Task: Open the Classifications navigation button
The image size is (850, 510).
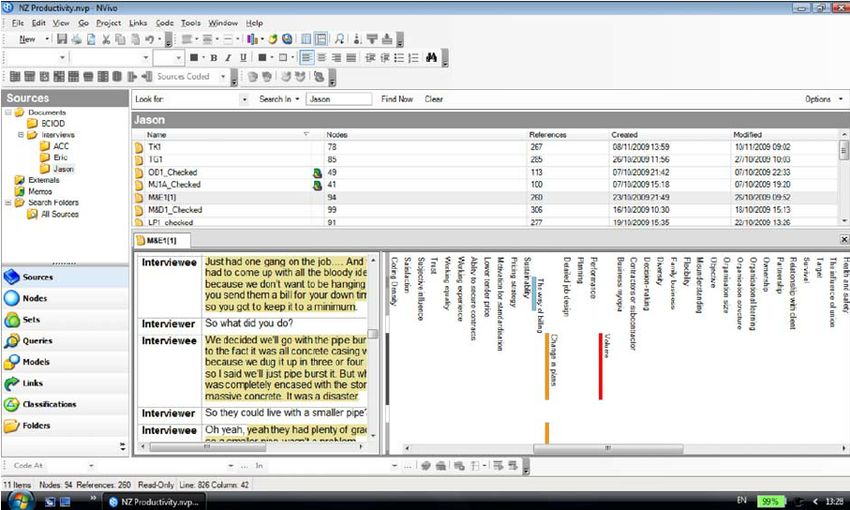Action: tap(65, 404)
